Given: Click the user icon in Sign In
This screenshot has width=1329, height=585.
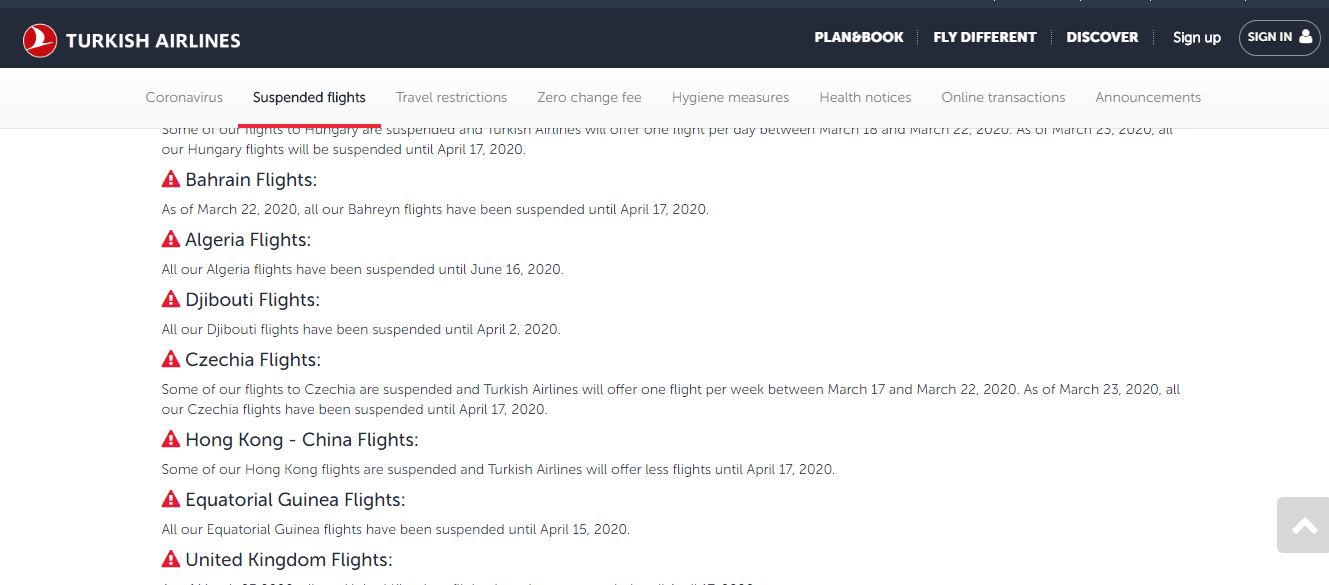Looking at the screenshot, I should click(x=1305, y=37).
